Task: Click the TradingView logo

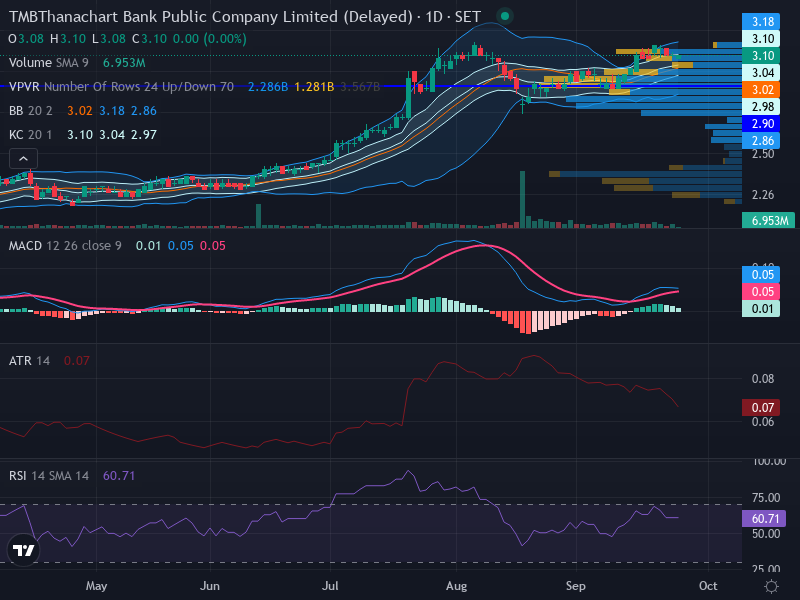Action: coord(23,550)
